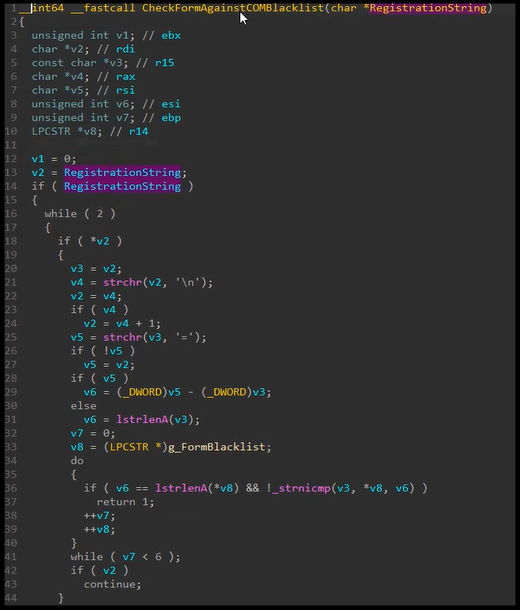Click the CheckFormAgainstCOMBlacklist function name

[233, 8]
